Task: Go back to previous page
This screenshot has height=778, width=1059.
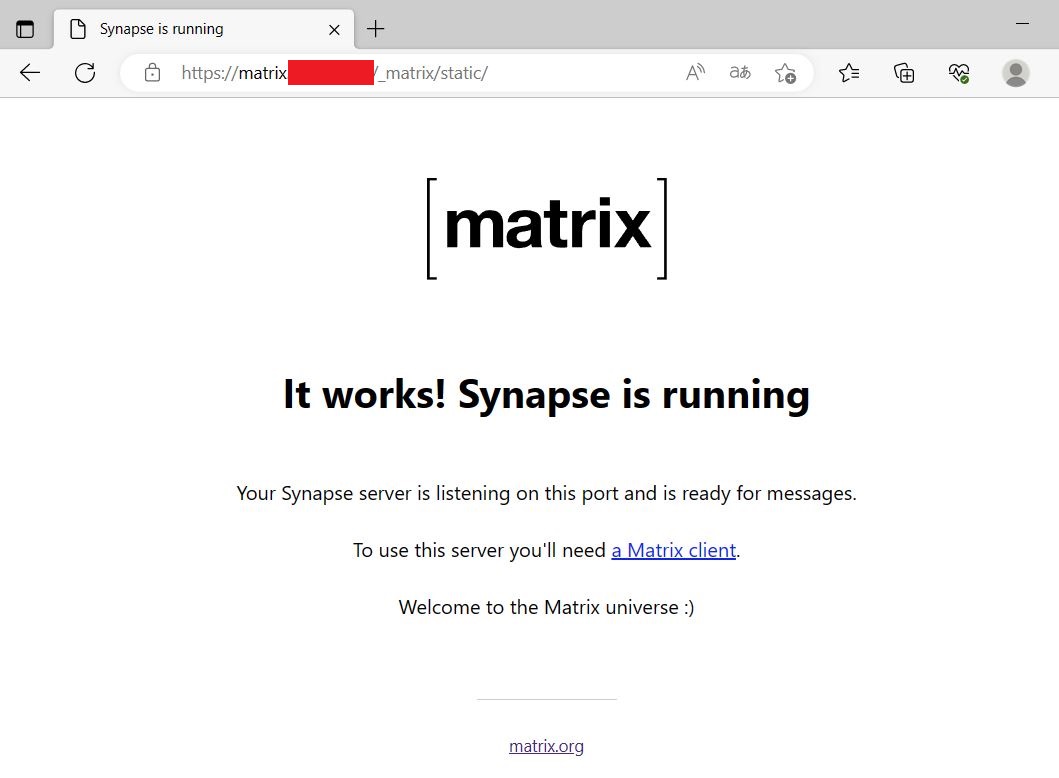Action: (x=30, y=72)
